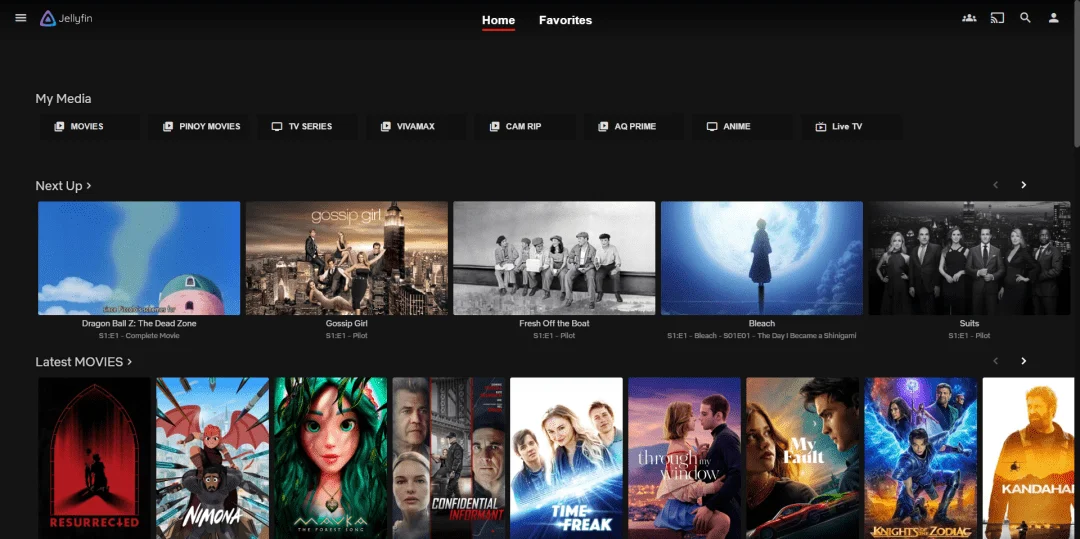Open the Gossip Girl thumbnail
This screenshot has width=1080, height=539.
(x=346, y=258)
